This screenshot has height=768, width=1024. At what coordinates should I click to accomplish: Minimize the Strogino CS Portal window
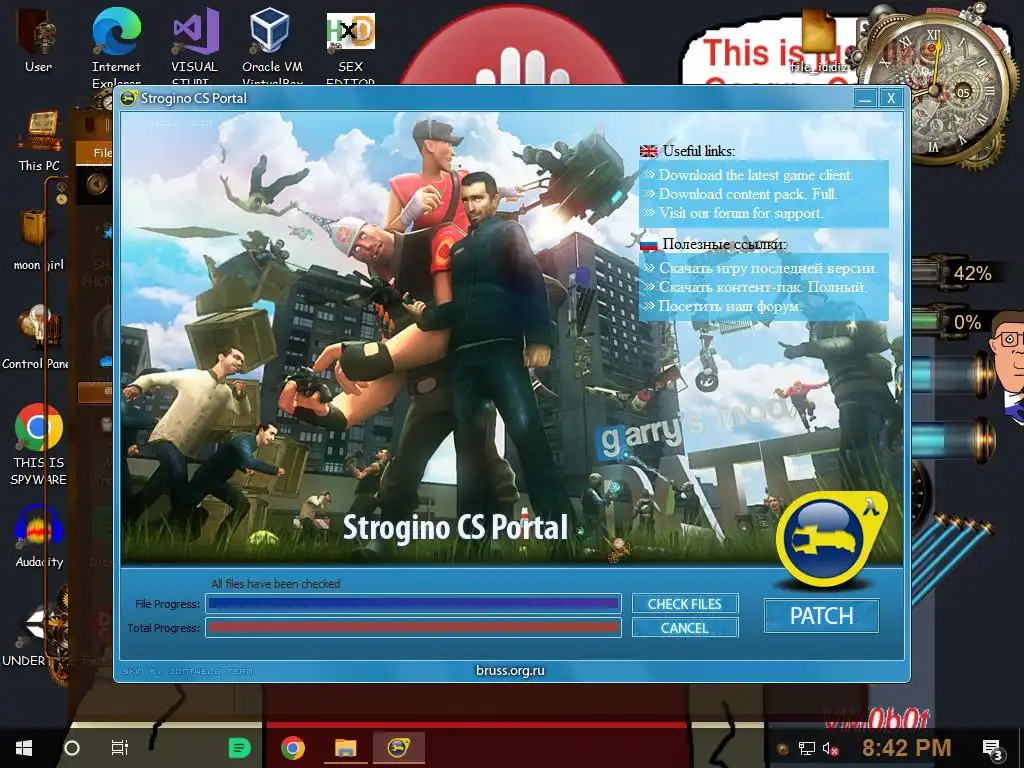865,99
